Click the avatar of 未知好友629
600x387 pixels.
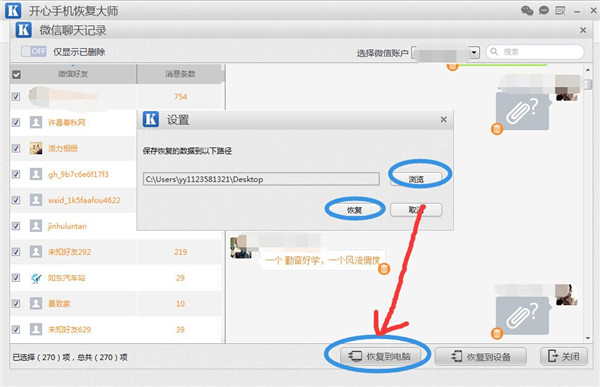36,329
